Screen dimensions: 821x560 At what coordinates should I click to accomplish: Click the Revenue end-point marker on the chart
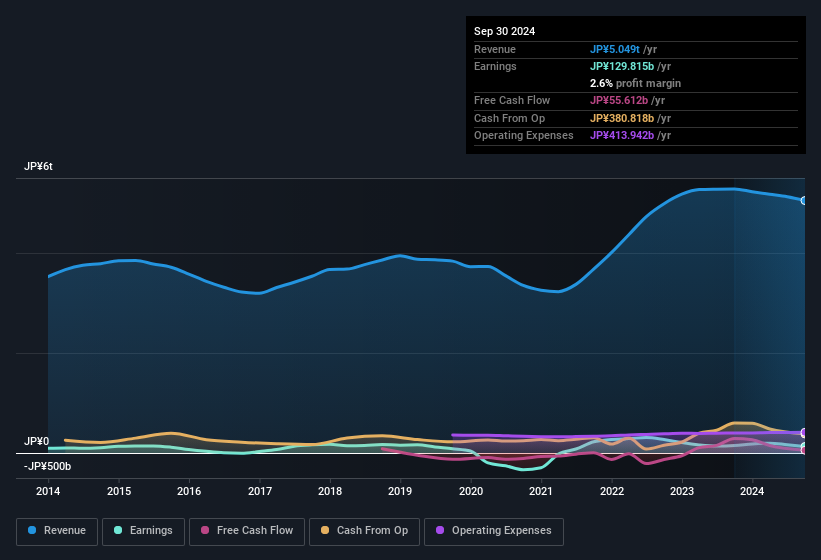[x=804, y=200]
